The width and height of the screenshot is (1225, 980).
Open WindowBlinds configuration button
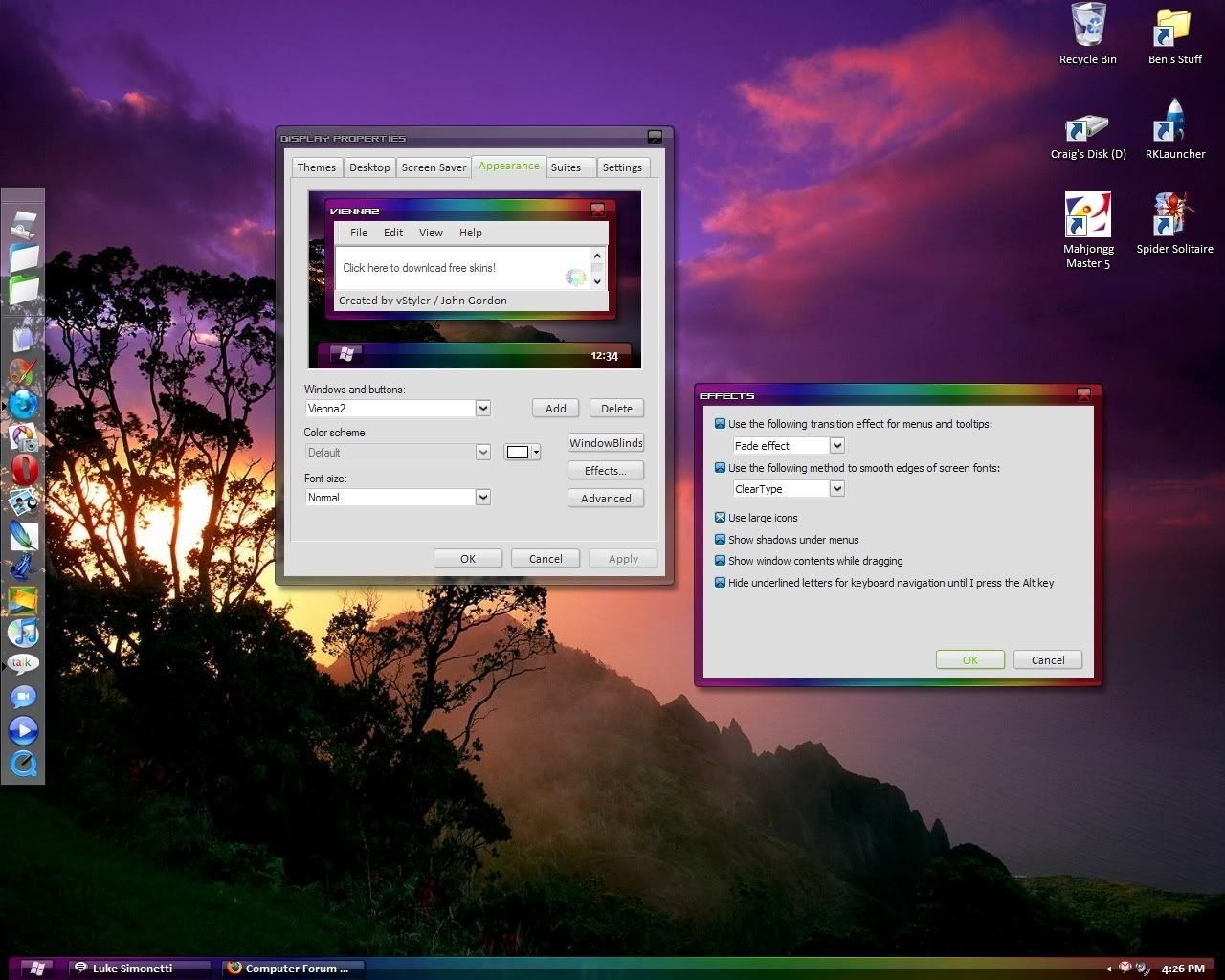606,443
